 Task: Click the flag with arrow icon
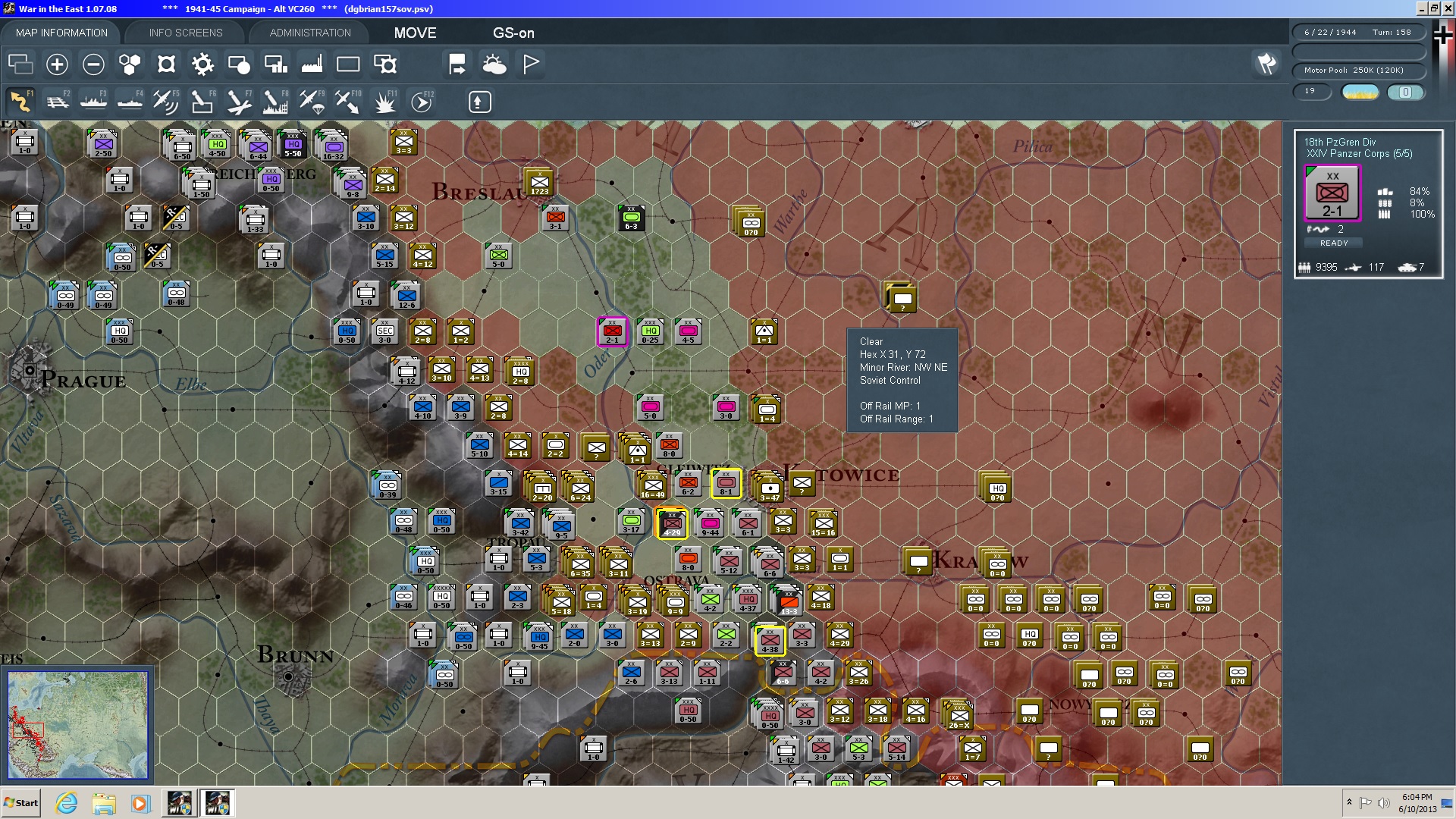click(x=457, y=64)
